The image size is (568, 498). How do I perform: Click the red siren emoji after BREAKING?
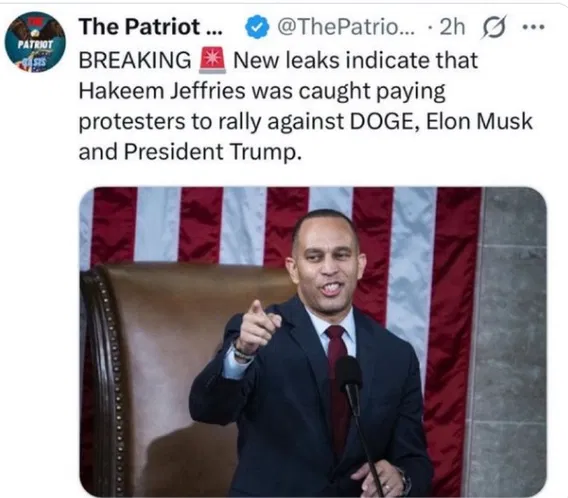[213, 61]
